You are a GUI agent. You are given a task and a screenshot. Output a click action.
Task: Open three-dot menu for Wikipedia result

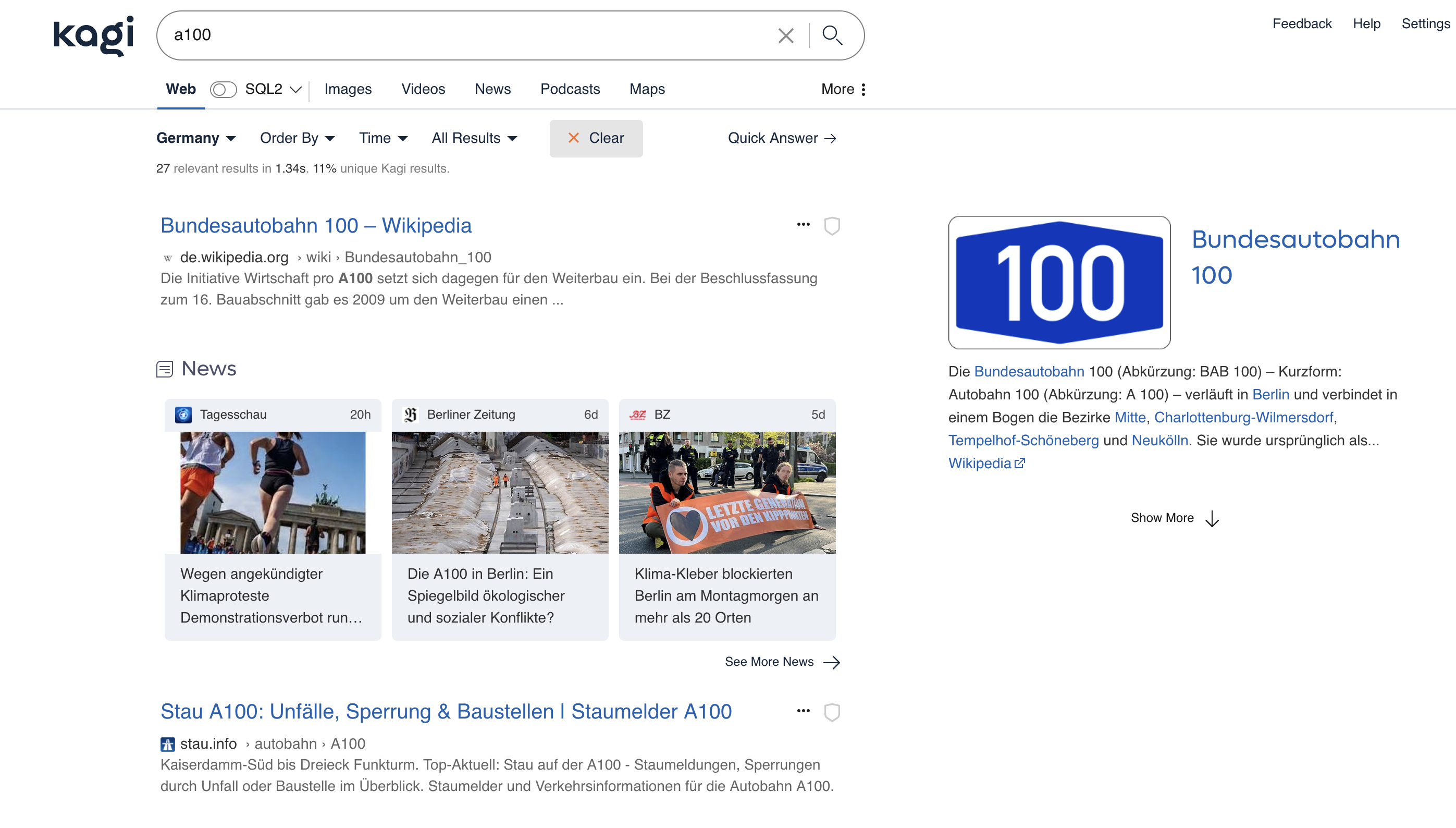point(803,225)
